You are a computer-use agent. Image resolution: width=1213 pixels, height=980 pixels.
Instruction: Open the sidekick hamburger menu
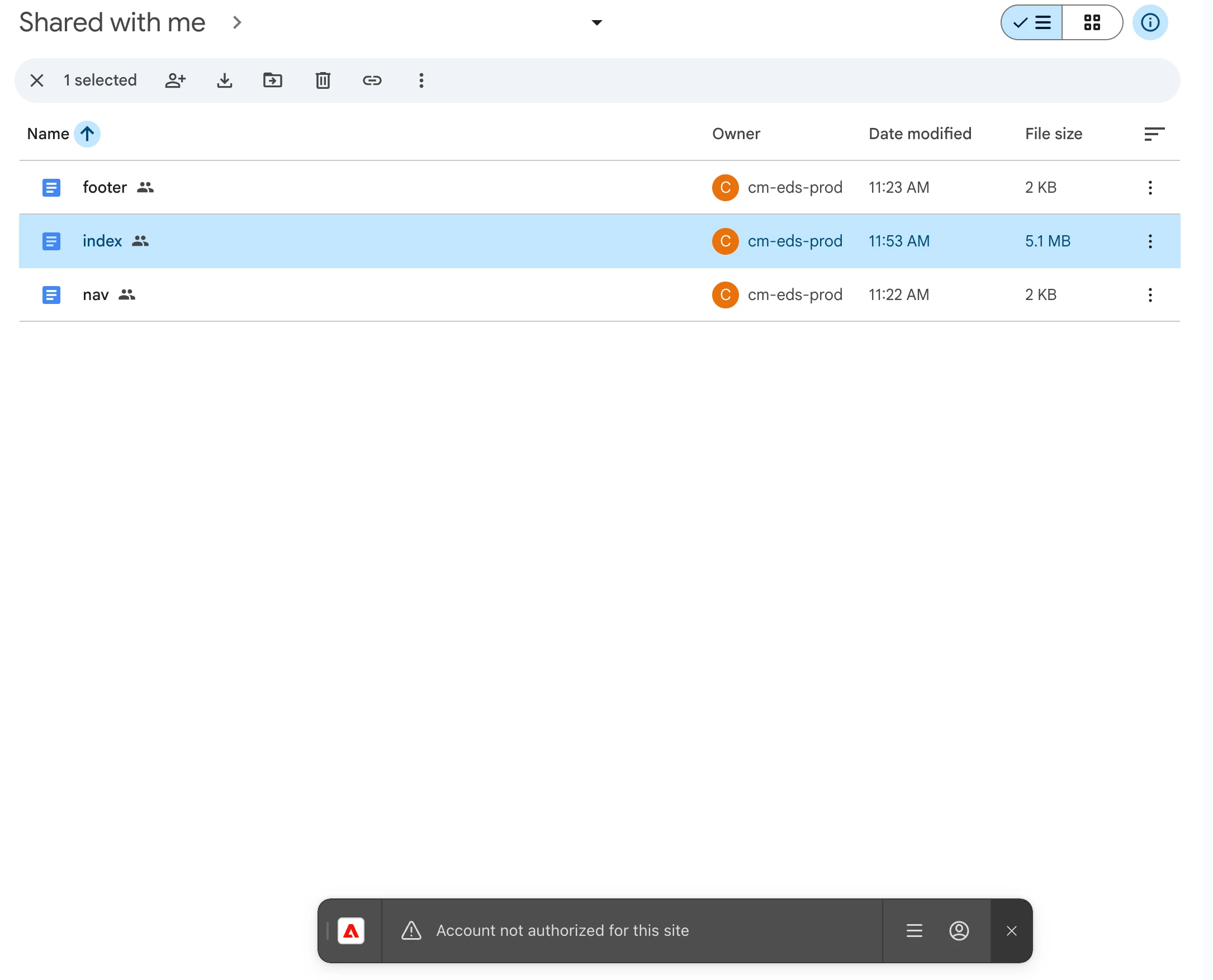(914, 931)
